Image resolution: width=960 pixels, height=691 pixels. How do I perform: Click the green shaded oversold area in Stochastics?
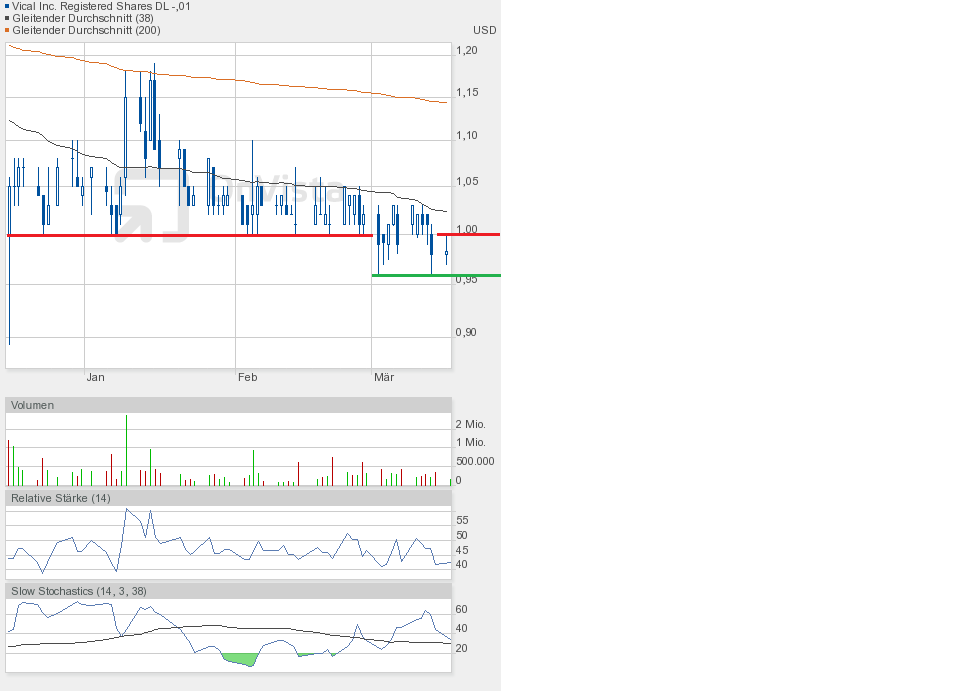pyautogui.click(x=240, y=659)
